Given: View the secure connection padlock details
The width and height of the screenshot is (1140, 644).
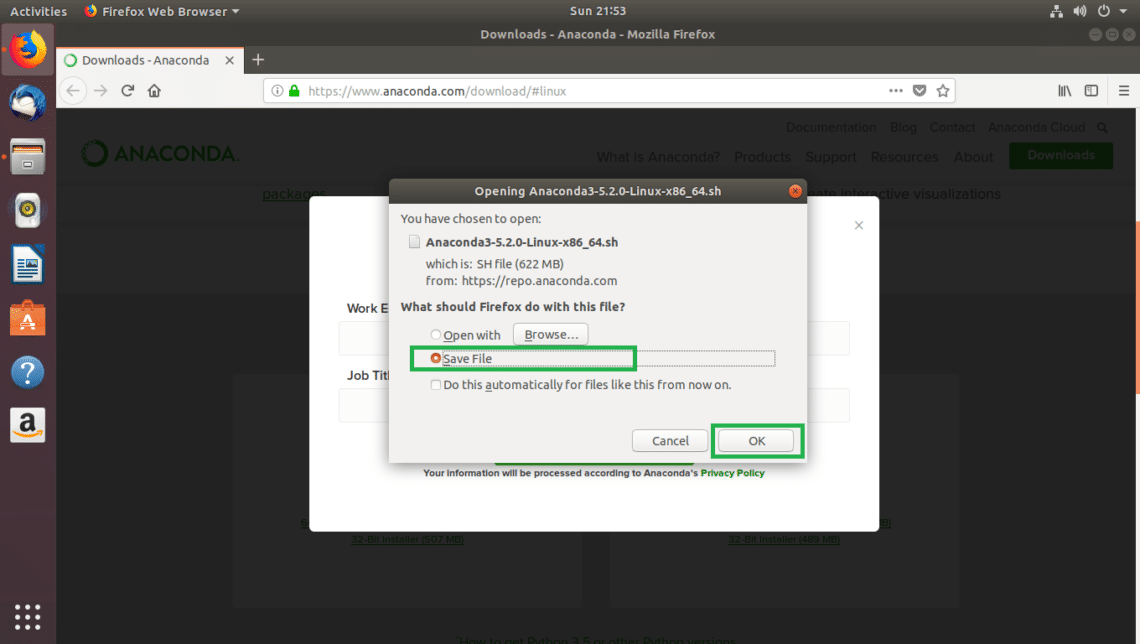Looking at the screenshot, I should [x=294, y=91].
